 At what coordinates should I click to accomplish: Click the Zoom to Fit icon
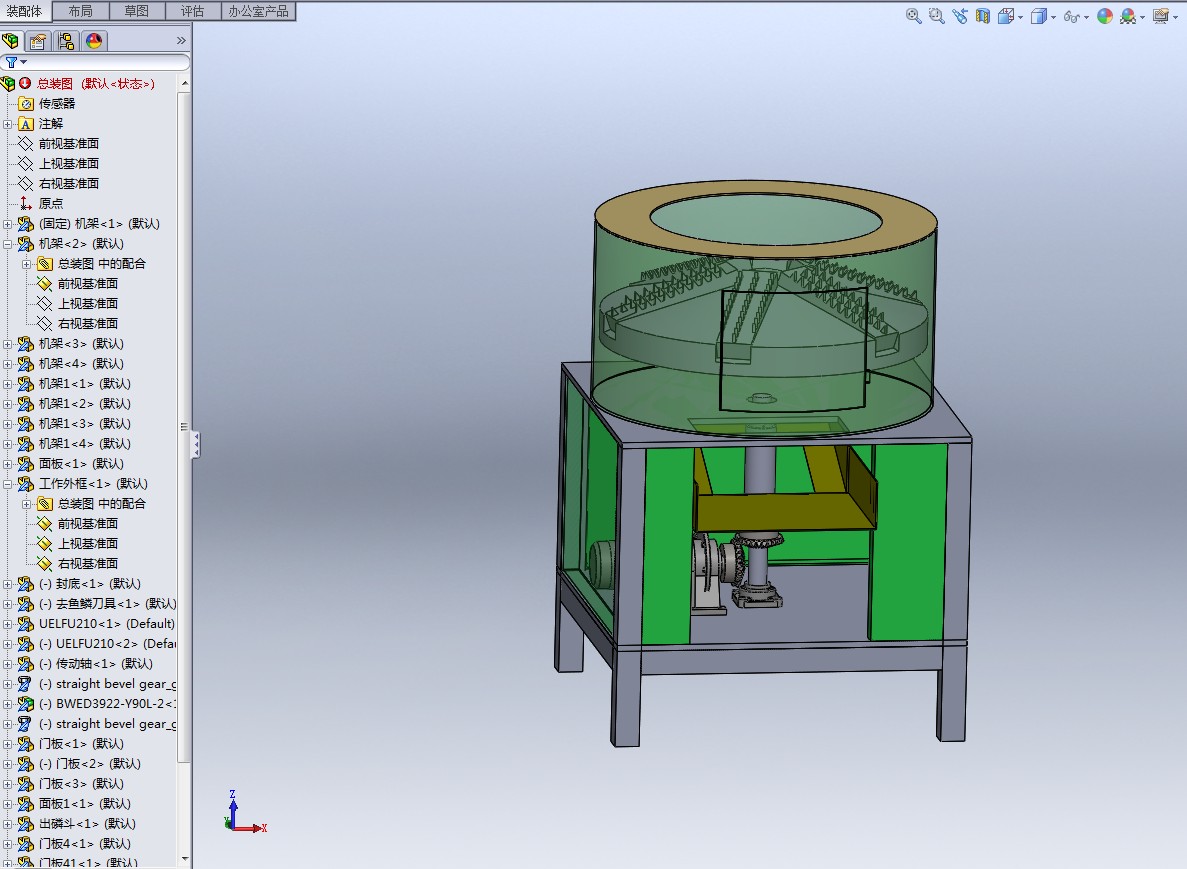click(914, 16)
